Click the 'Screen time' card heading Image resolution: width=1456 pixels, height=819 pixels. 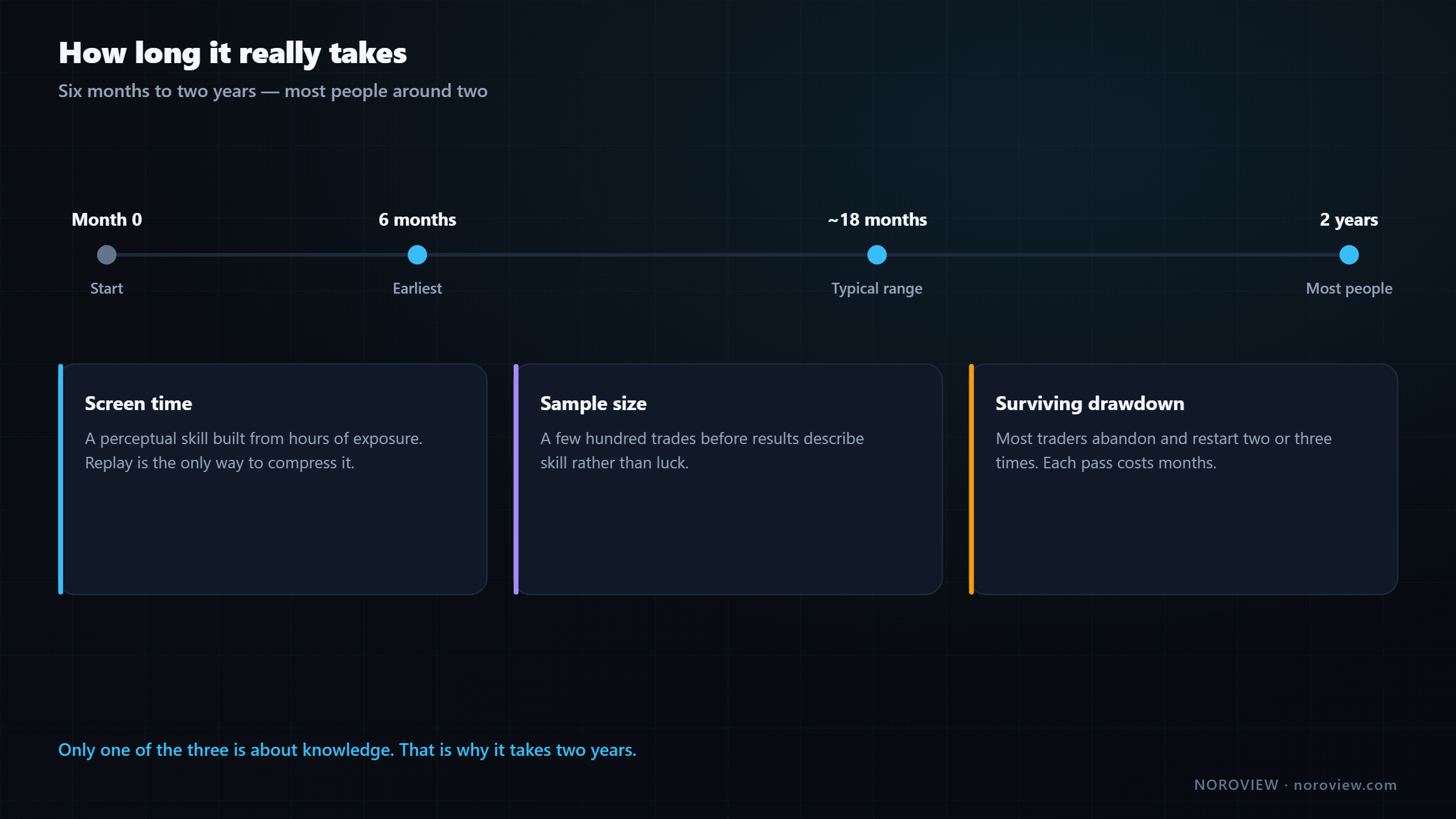[138, 403]
